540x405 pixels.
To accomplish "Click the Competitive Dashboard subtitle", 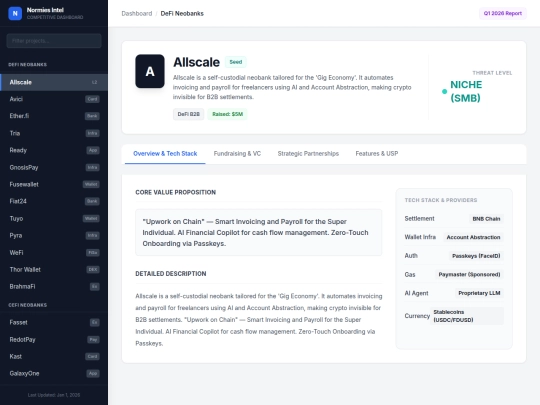I will pyautogui.click(x=55, y=17).
